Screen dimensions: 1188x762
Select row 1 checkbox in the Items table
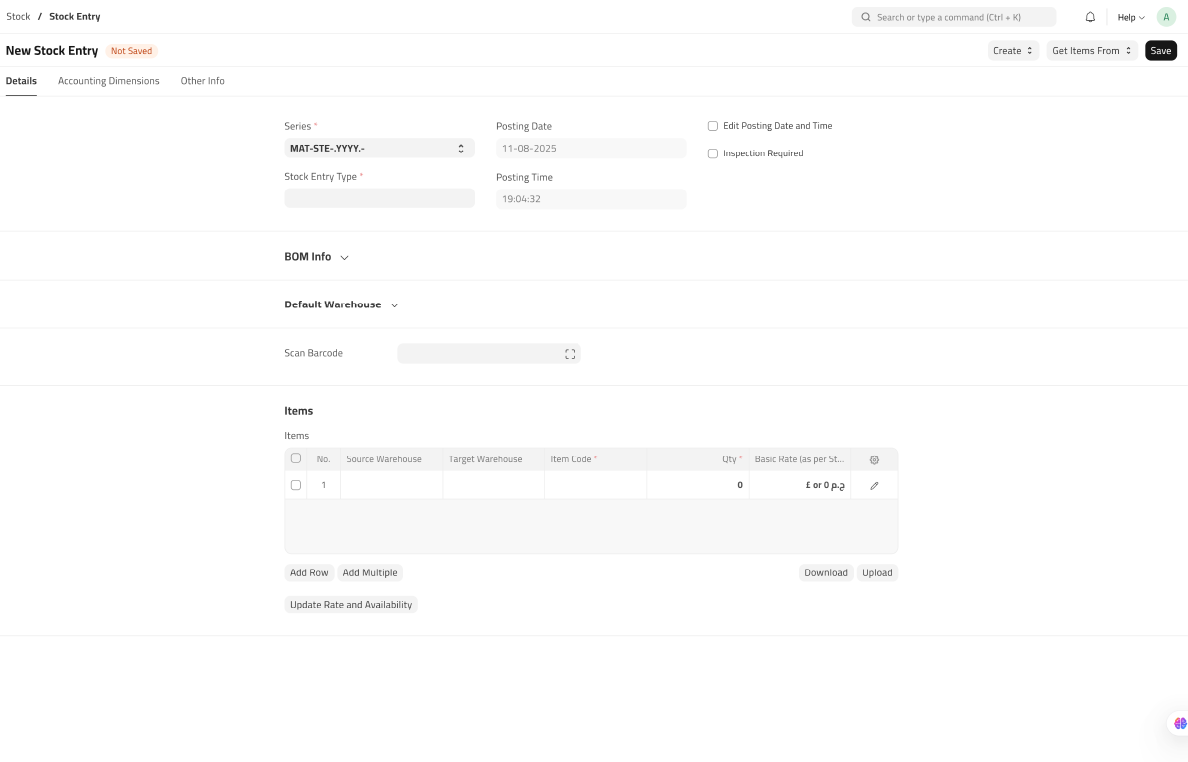pos(296,485)
